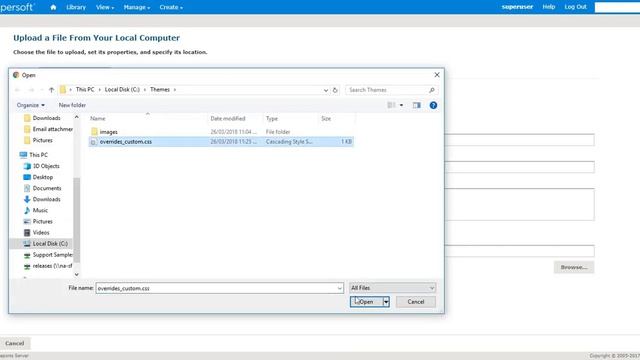This screenshot has width=640, height=360.
Task: Expand the File name history dropdown
Action: point(340,288)
